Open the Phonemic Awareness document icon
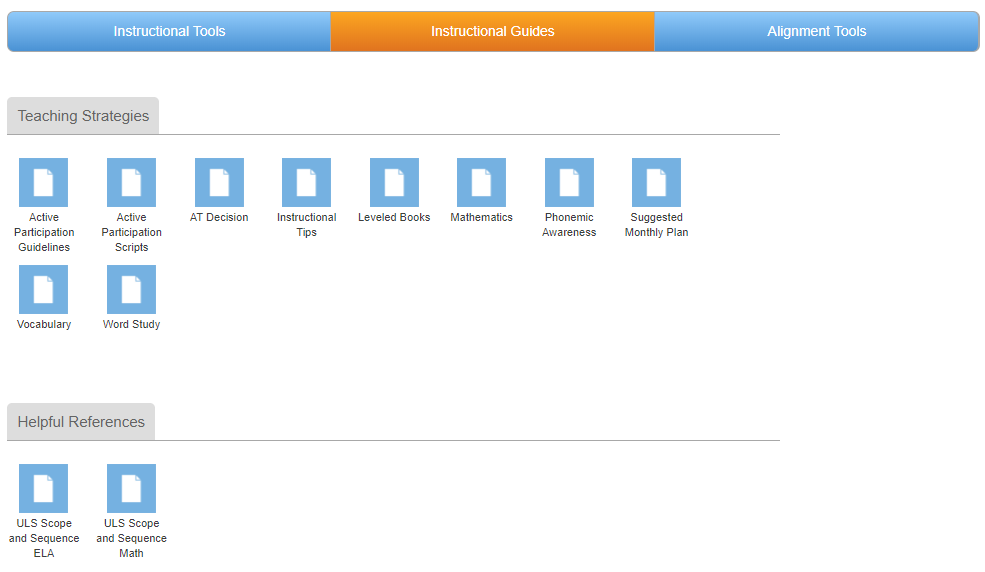Image resolution: width=985 pixels, height=572 pixels. tap(569, 182)
